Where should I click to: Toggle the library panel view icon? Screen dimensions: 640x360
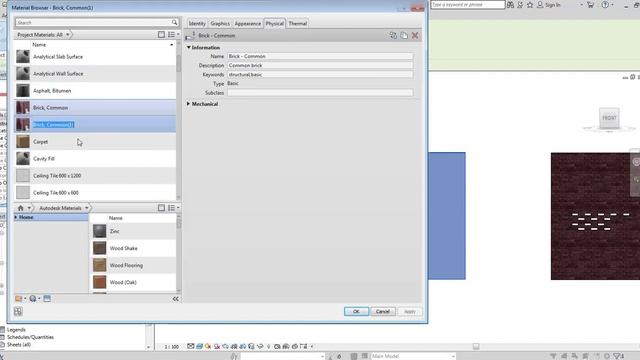(x=161, y=208)
